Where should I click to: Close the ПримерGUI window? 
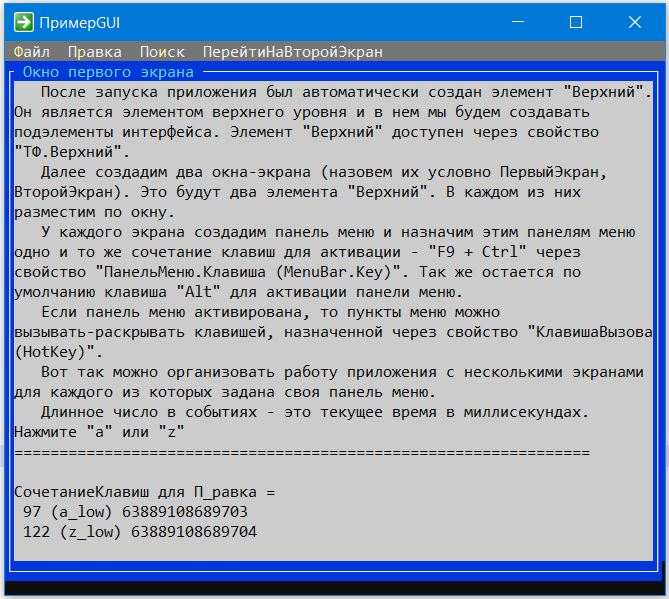tap(636, 21)
